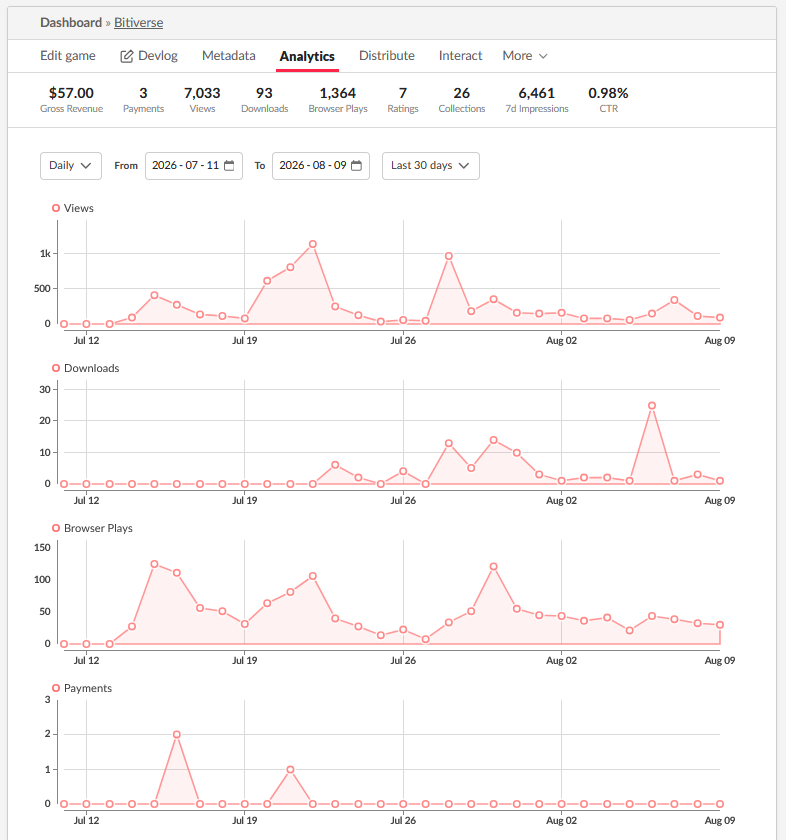Switch to the Distribute tab

click(387, 56)
